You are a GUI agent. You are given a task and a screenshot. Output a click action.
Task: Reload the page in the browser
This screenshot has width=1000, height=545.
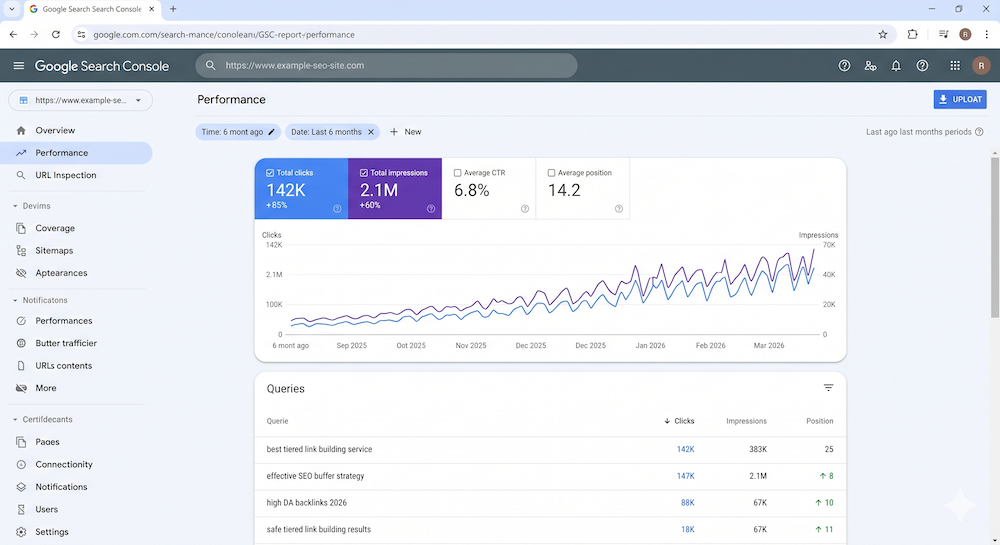55,34
